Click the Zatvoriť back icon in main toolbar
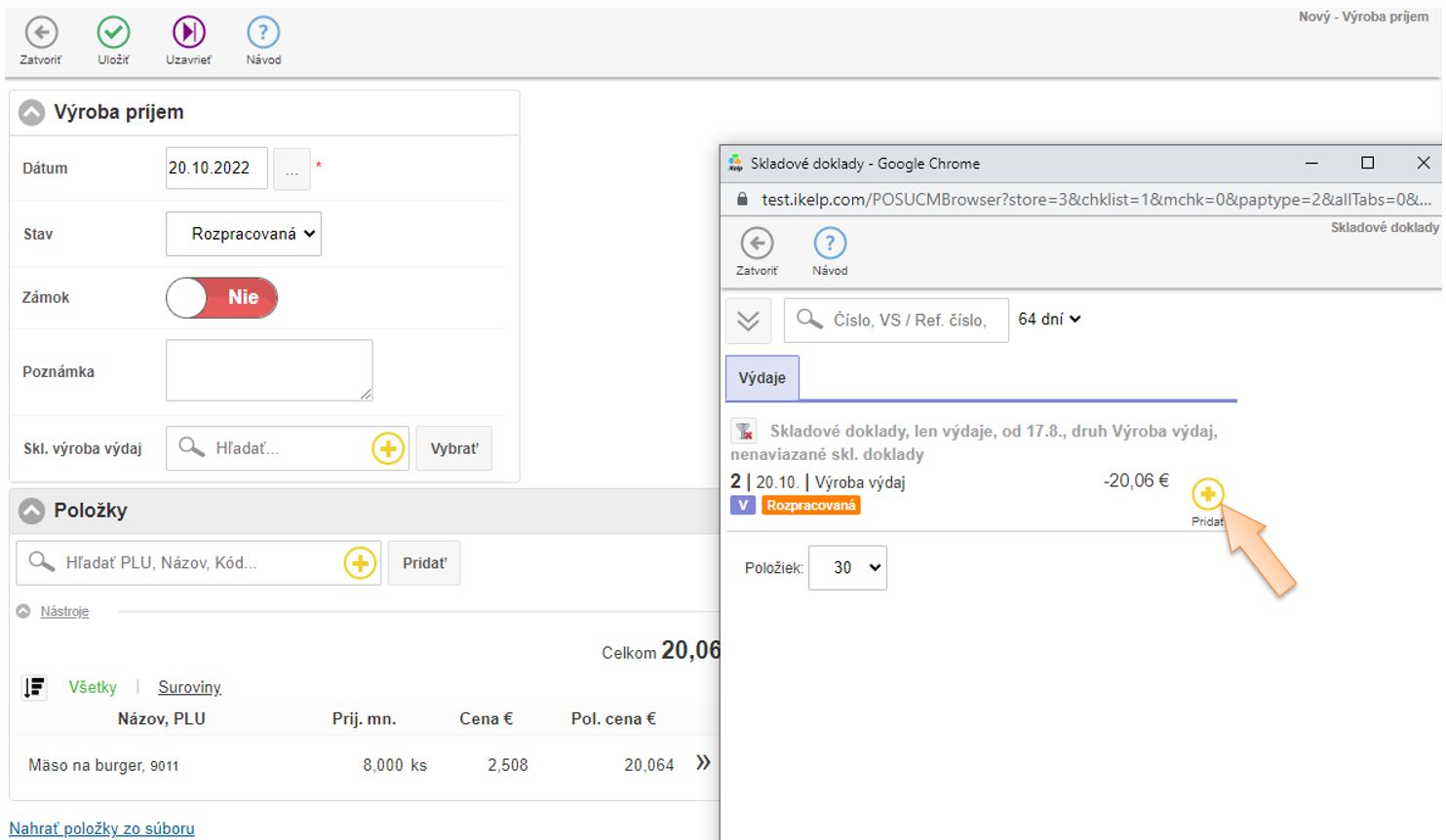This screenshot has height=840, width=1446. pos(41,34)
